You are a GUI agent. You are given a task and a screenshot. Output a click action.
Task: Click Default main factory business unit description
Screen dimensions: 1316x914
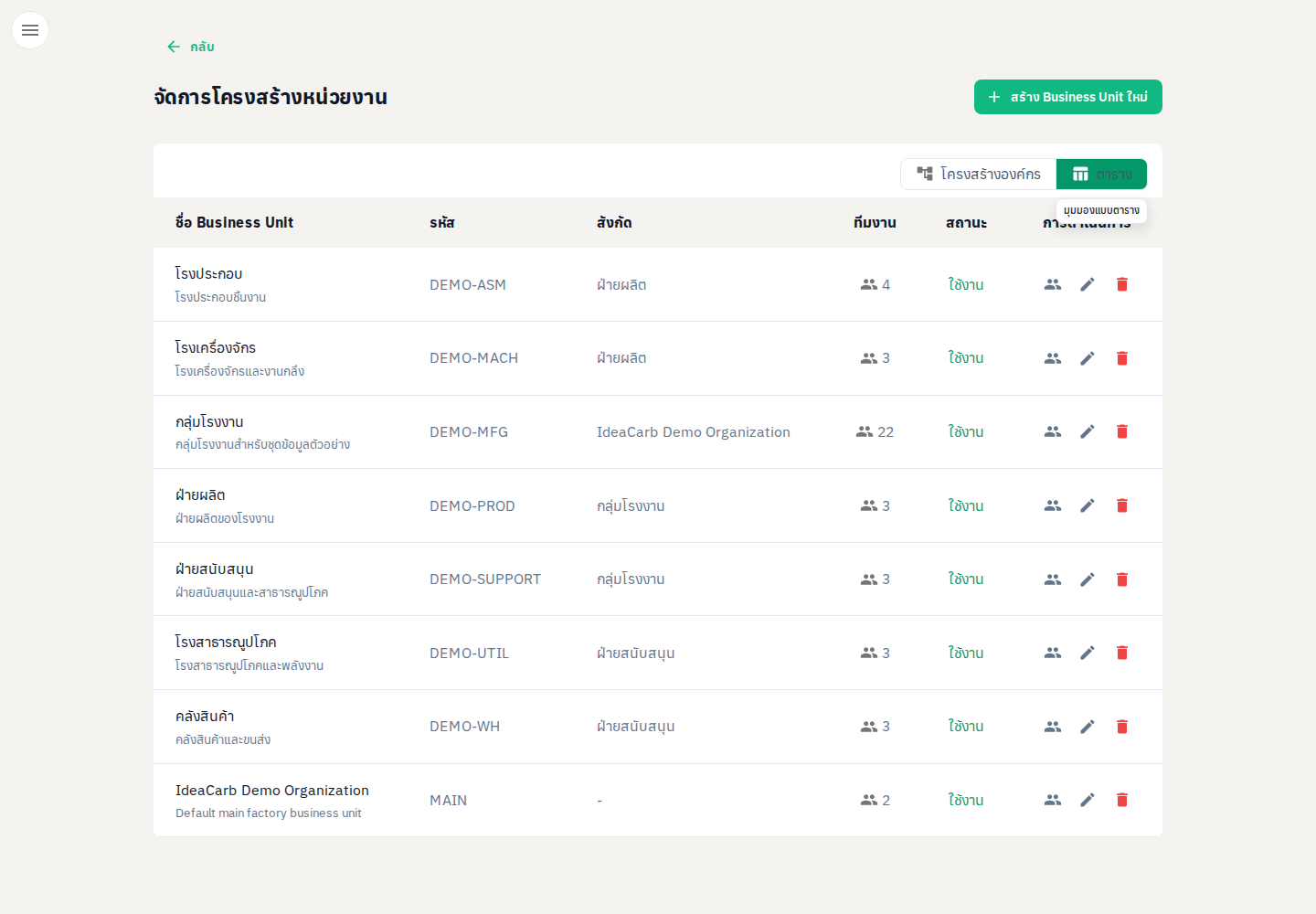[x=269, y=813]
